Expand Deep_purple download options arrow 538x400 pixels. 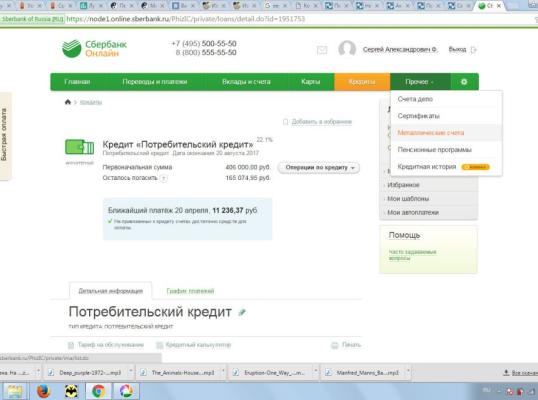(131, 372)
